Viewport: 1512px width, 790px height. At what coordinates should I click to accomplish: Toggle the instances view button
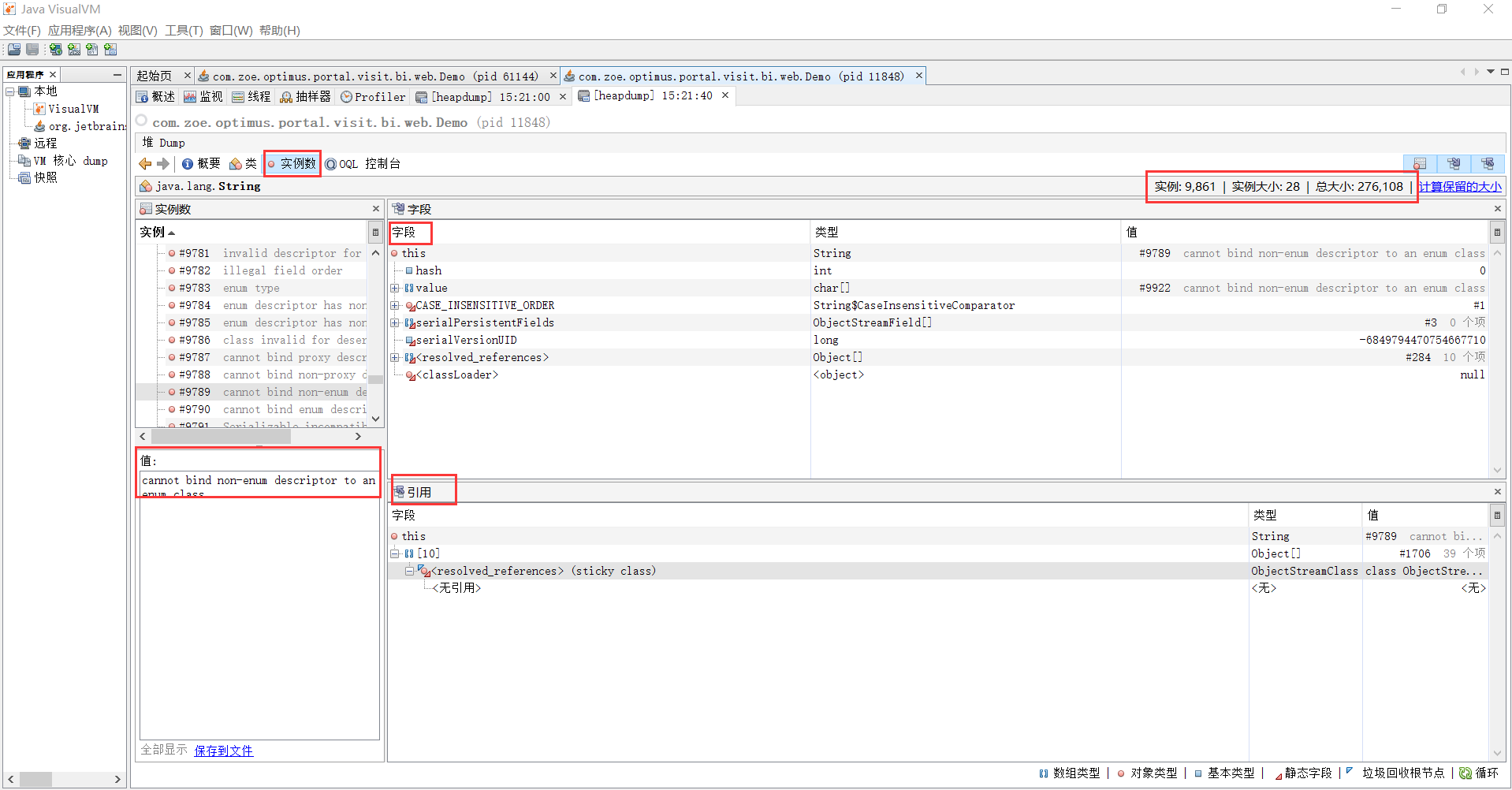1420,163
